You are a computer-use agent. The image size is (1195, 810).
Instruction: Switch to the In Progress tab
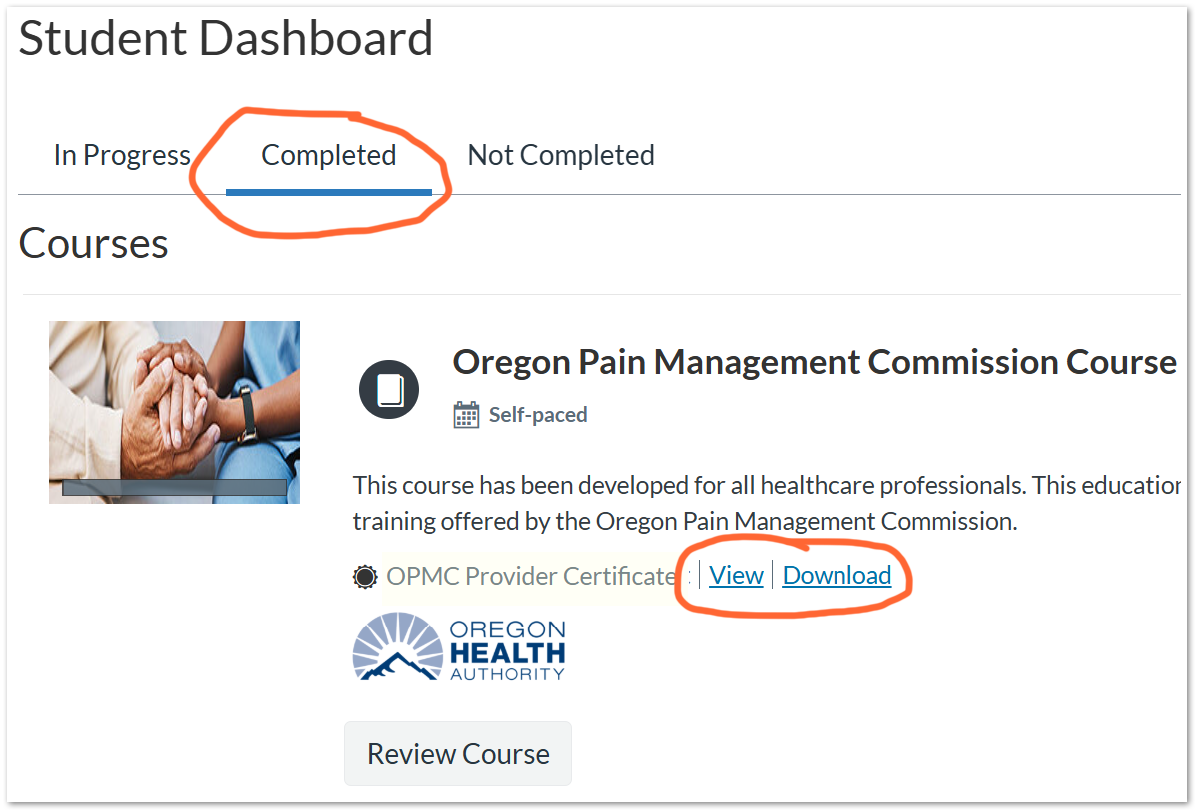click(x=122, y=155)
